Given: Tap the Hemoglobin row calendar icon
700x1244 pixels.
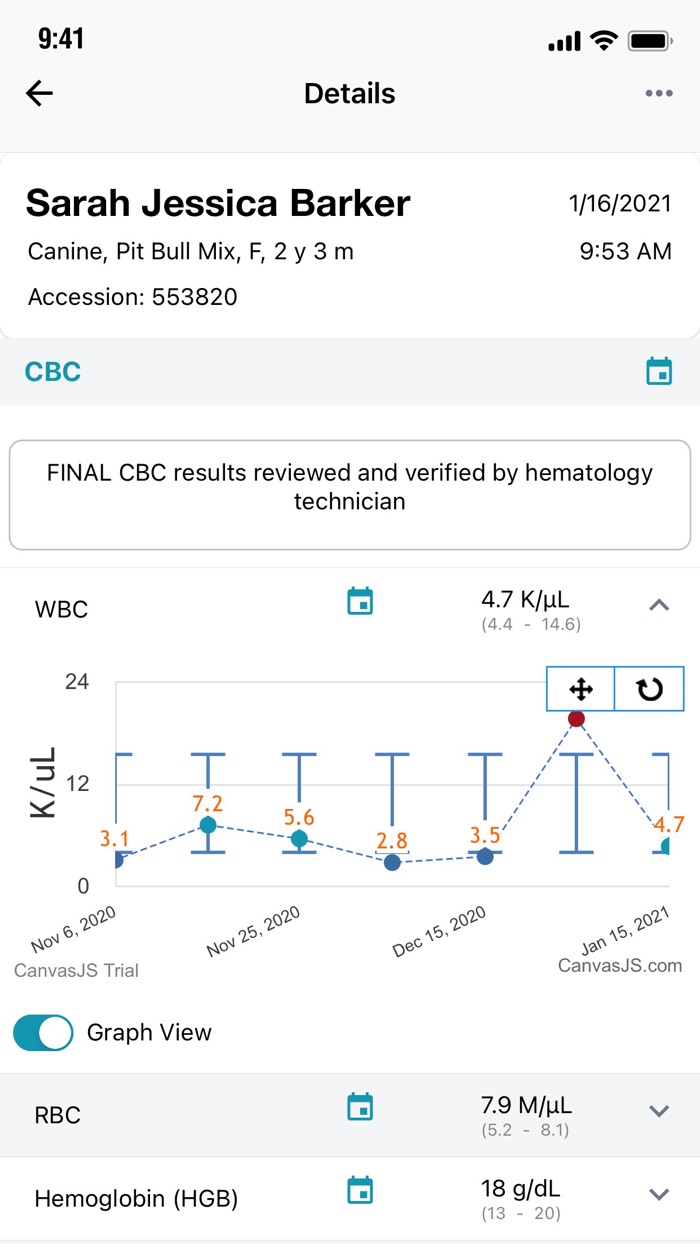Looking at the screenshot, I should 360,1191.
